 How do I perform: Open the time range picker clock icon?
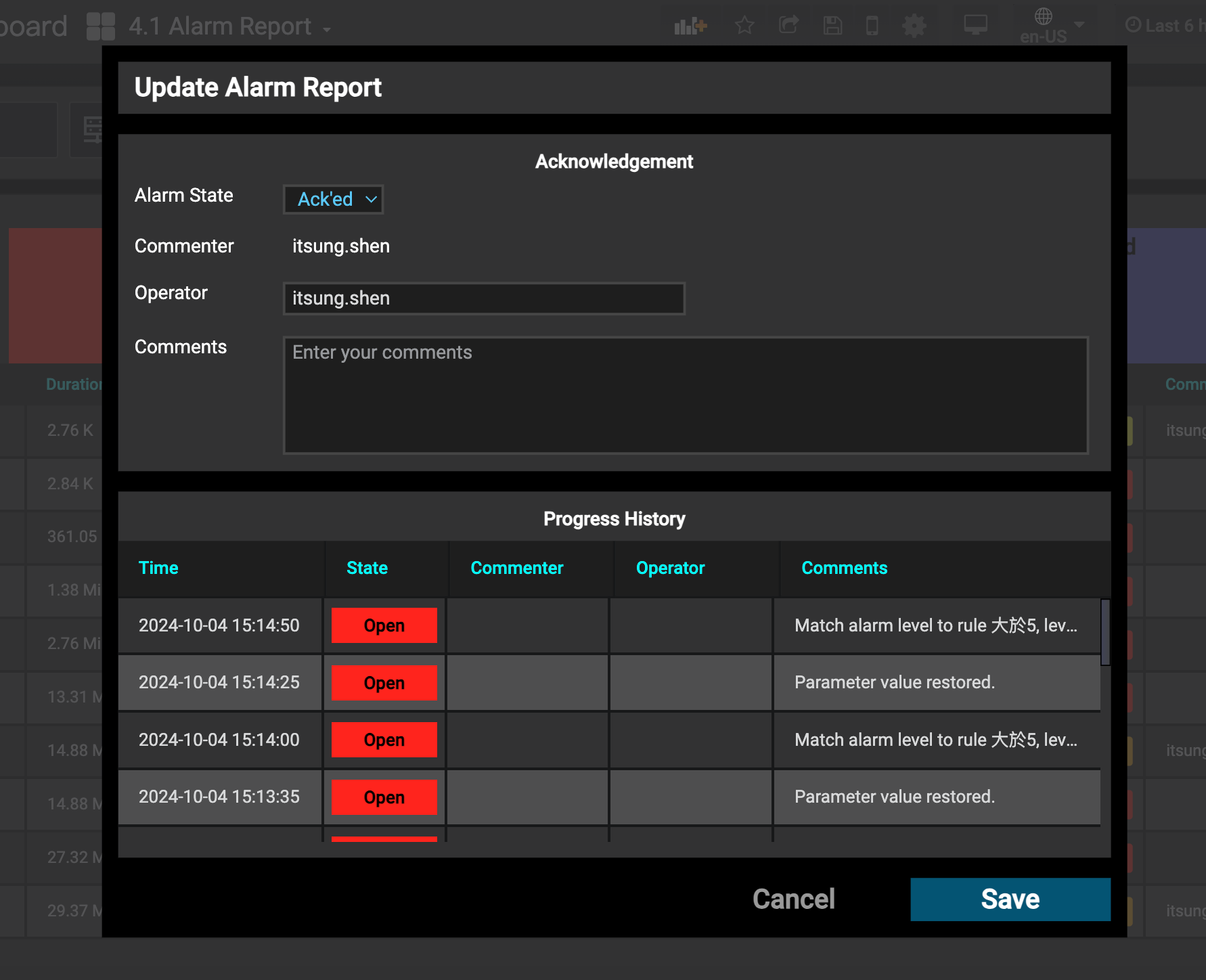[x=1134, y=25]
